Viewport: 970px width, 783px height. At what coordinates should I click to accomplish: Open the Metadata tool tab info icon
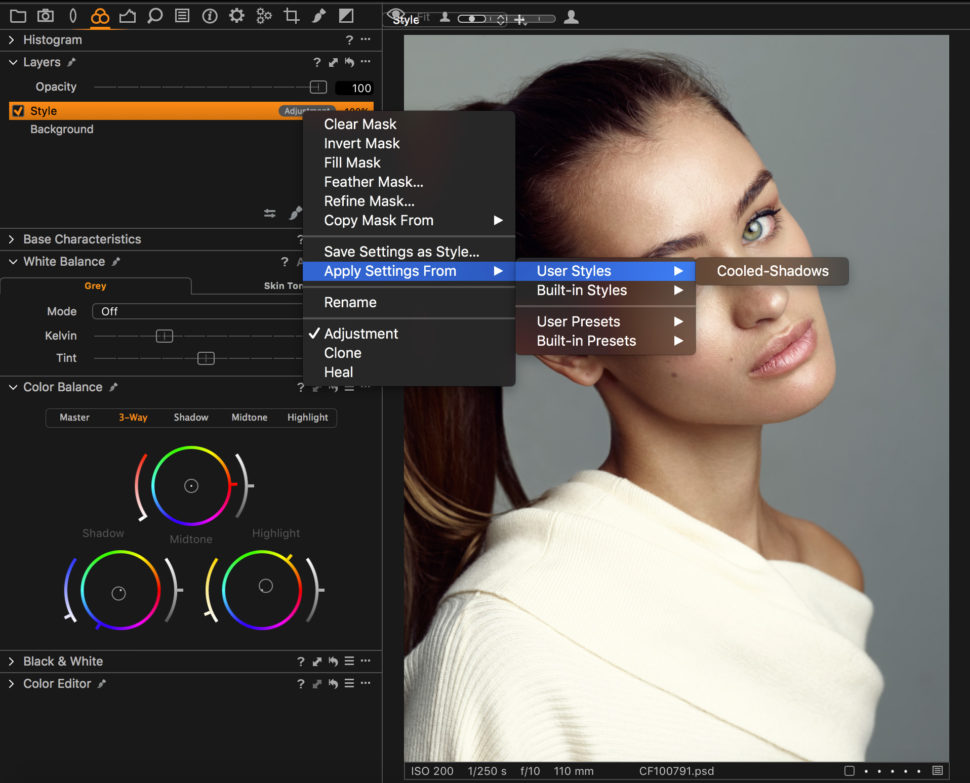point(208,16)
